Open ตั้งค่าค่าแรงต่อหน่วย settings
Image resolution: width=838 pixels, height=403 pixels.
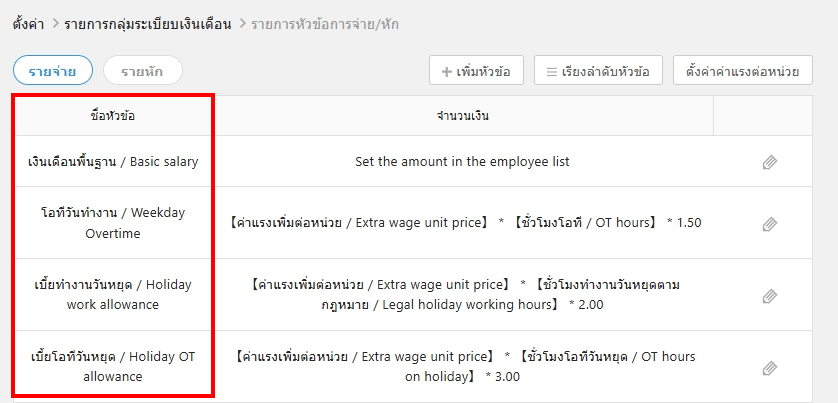coord(742,71)
